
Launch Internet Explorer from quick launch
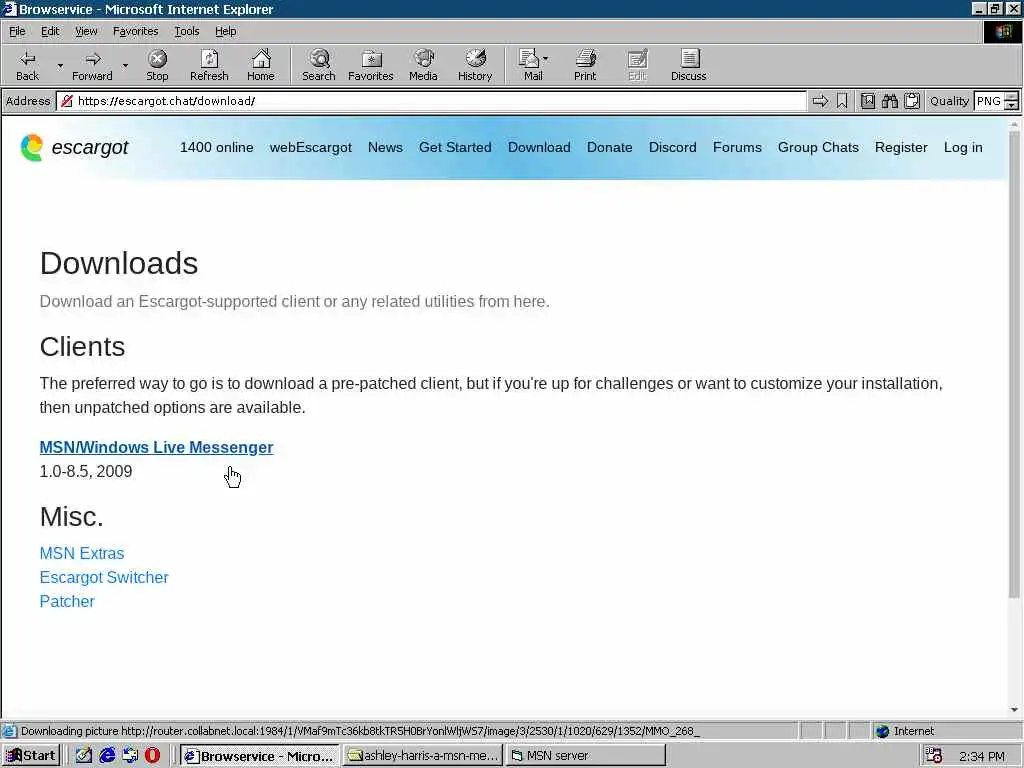pos(107,756)
